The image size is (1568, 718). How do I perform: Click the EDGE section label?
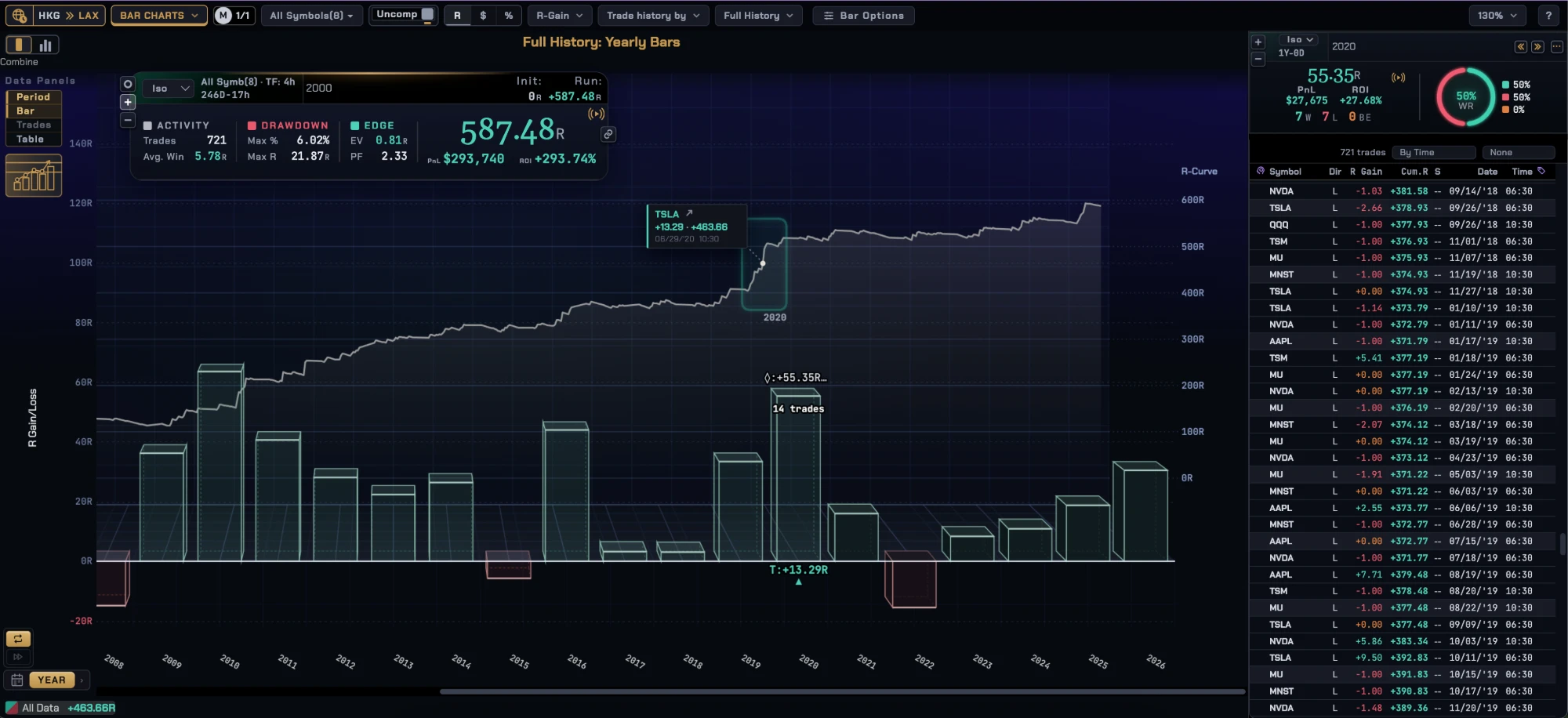click(379, 125)
